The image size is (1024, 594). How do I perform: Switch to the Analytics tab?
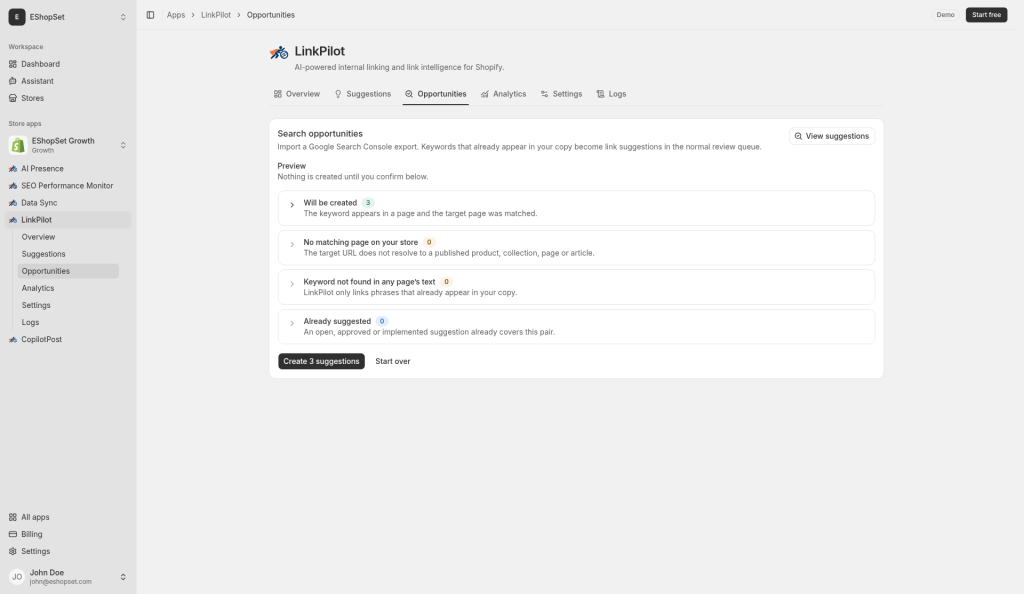[504, 94]
